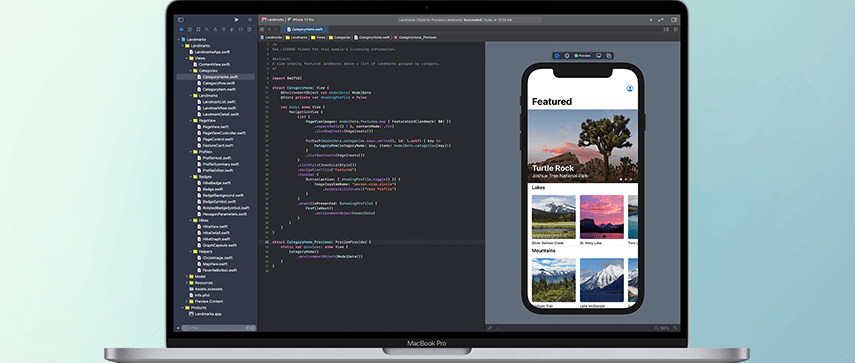The width and height of the screenshot is (855, 363).
Task: Run the Landmarks scheme with the play button
Action: 237,20
